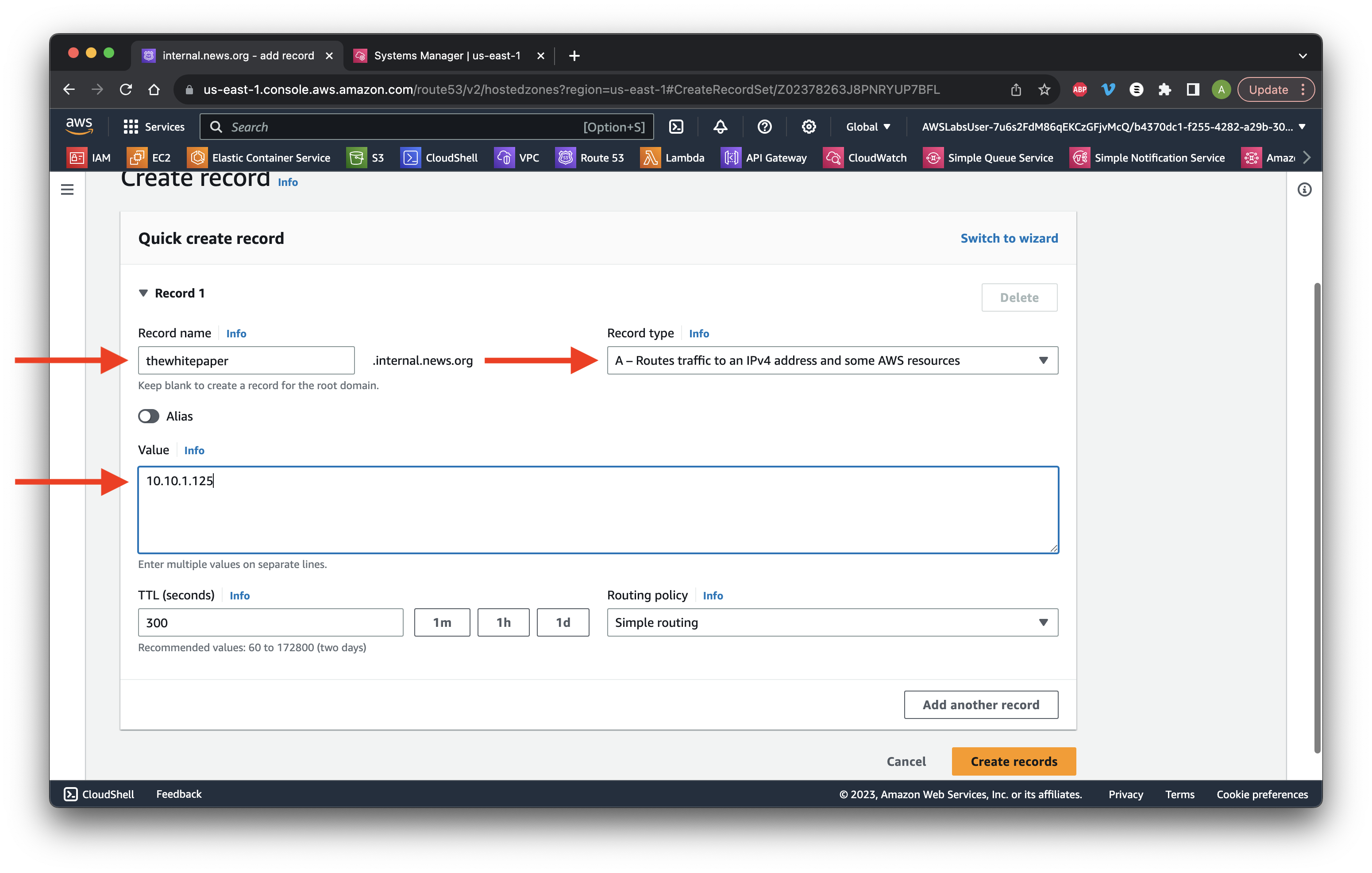Click Switch to wizard link
1372x873 pixels.
(x=1009, y=238)
